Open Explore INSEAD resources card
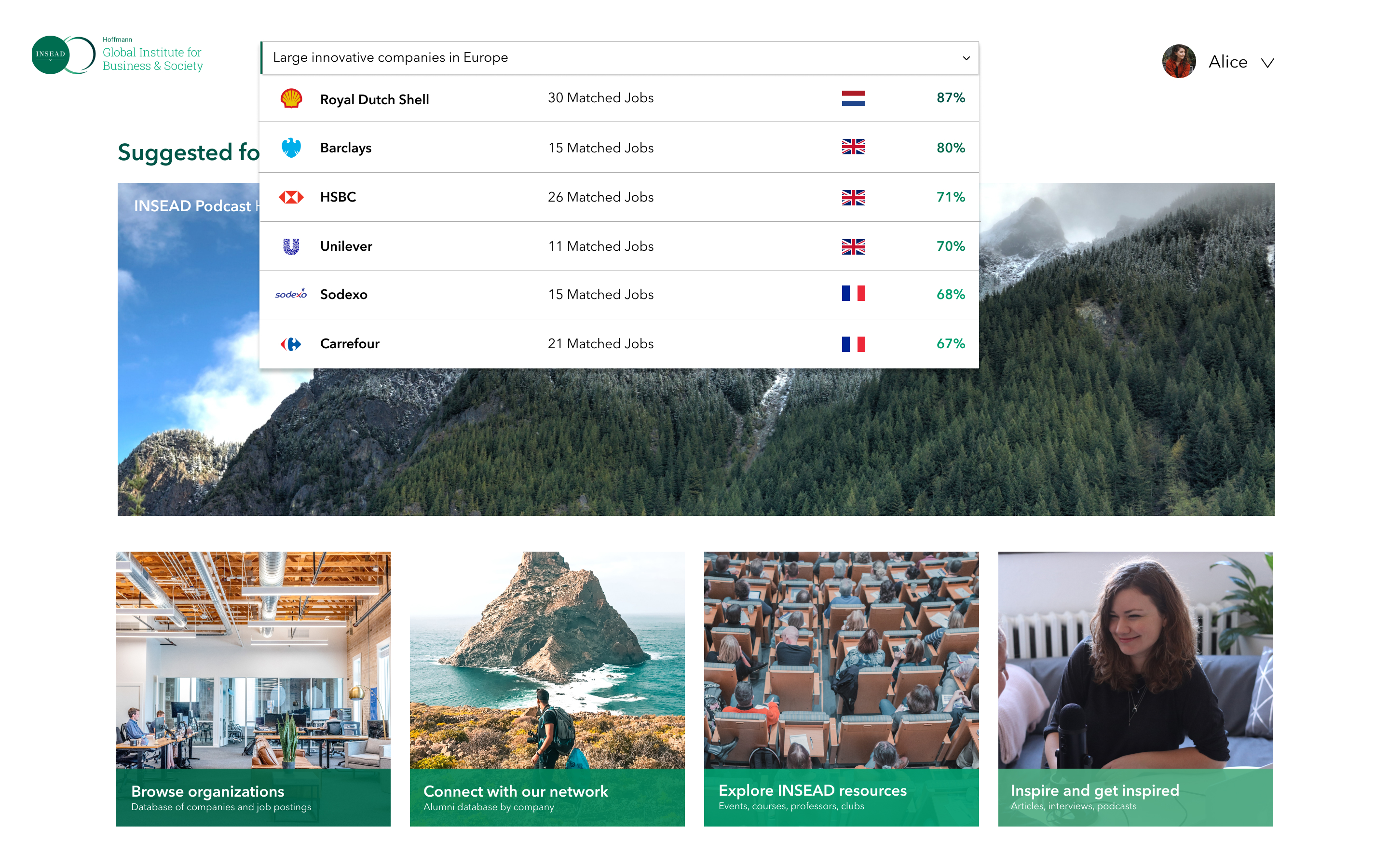The height and width of the screenshot is (868, 1389). 841,689
